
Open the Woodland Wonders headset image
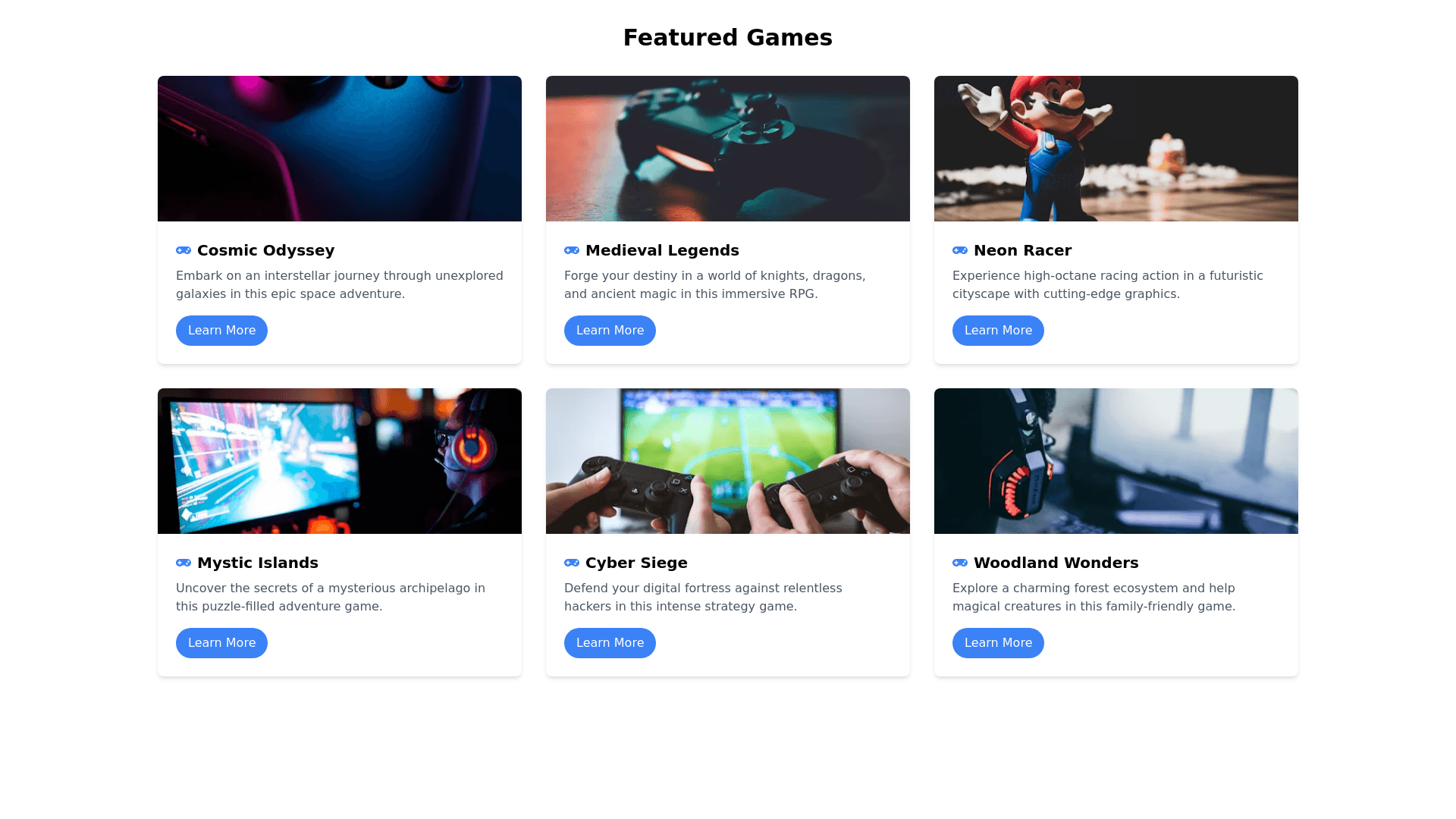[x=1116, y=461]
